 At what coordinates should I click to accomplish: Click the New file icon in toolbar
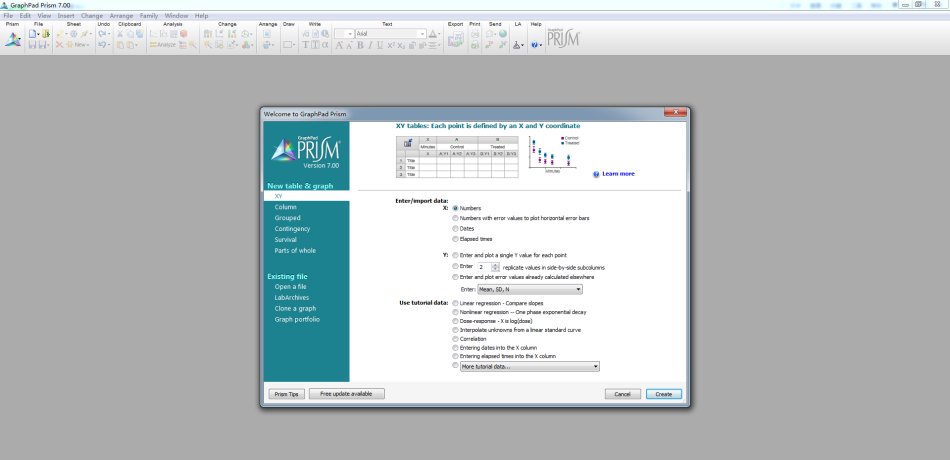[32, 34]
